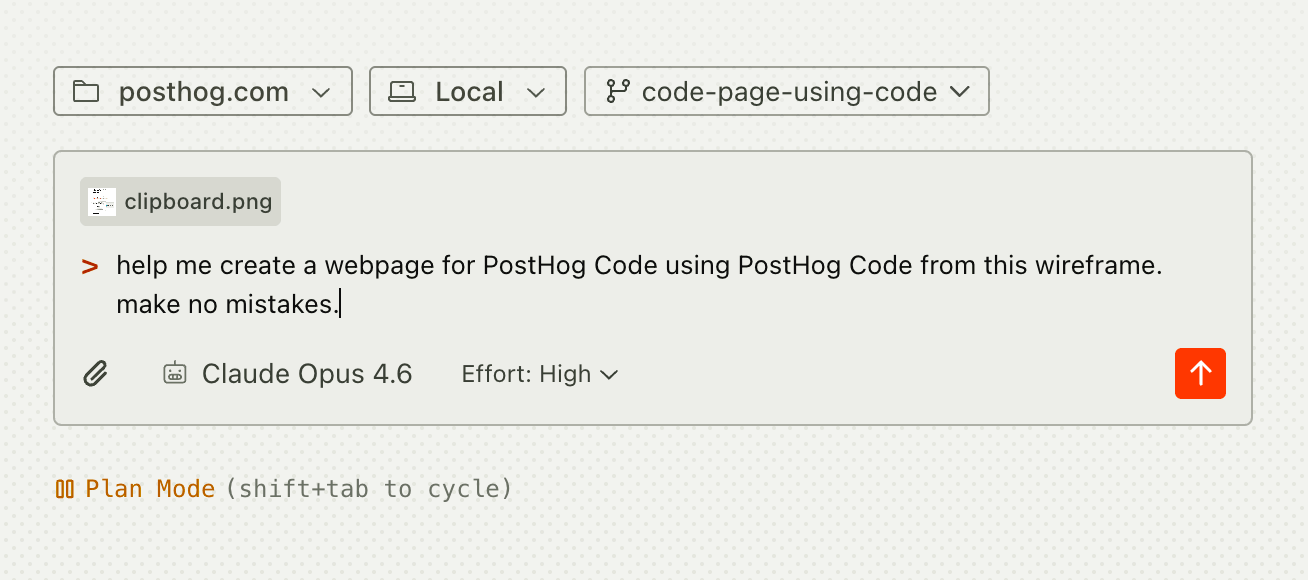This screenshot has height=580, width=1308.
Task: Expand the chevron next to Effort: High
Action: (x=608, y=375)
